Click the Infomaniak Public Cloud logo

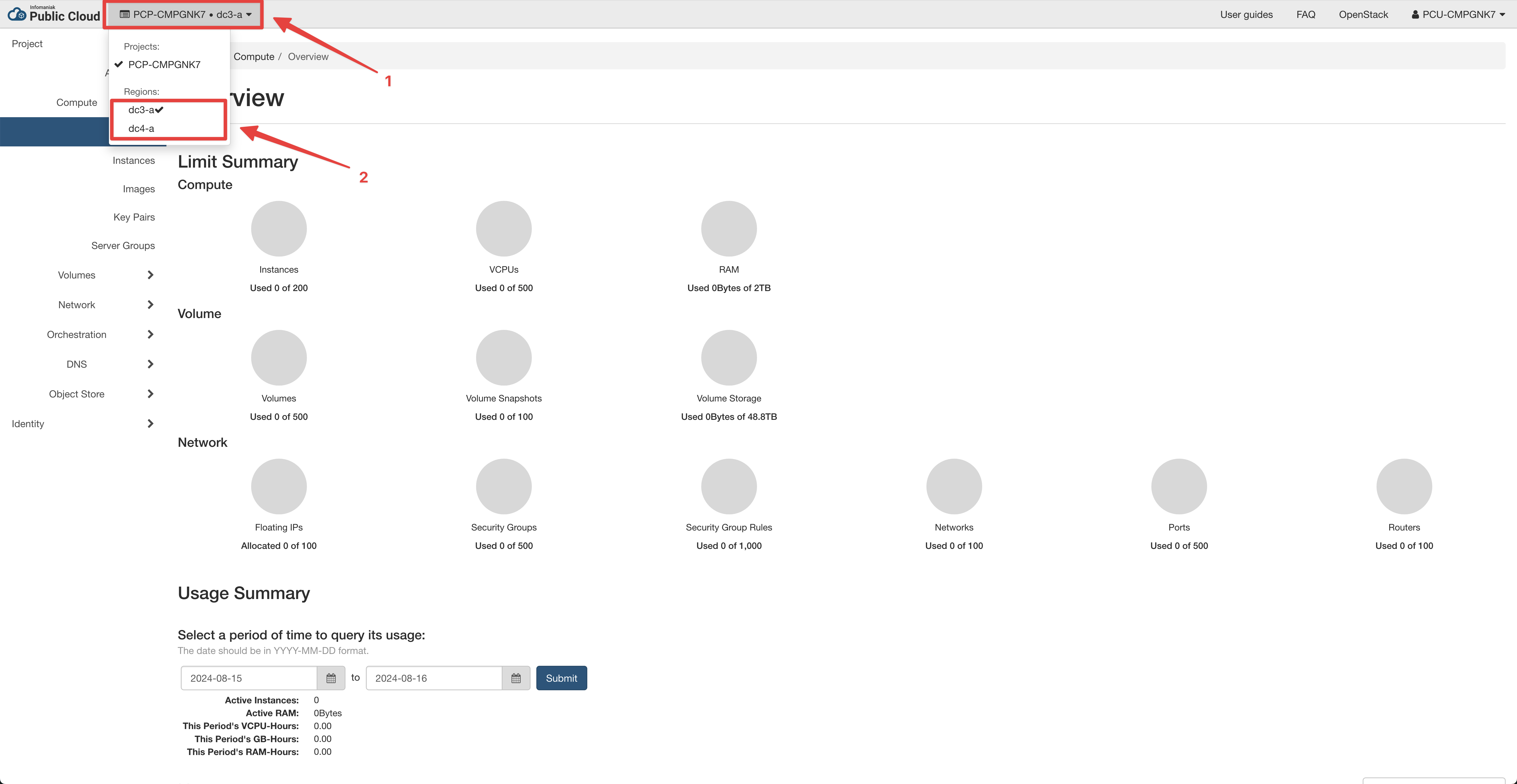[x=54, y=14]
